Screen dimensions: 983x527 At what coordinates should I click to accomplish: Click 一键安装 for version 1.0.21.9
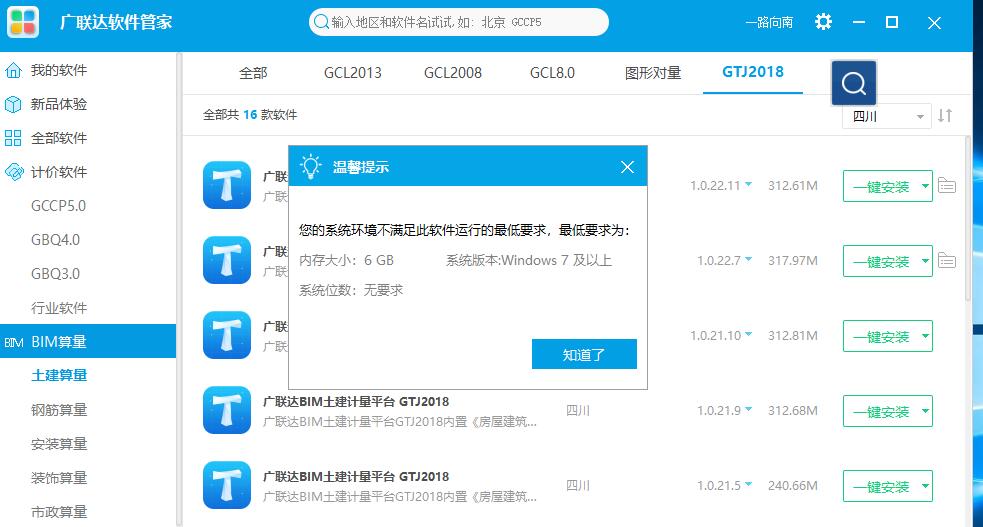tap(881, 411)
